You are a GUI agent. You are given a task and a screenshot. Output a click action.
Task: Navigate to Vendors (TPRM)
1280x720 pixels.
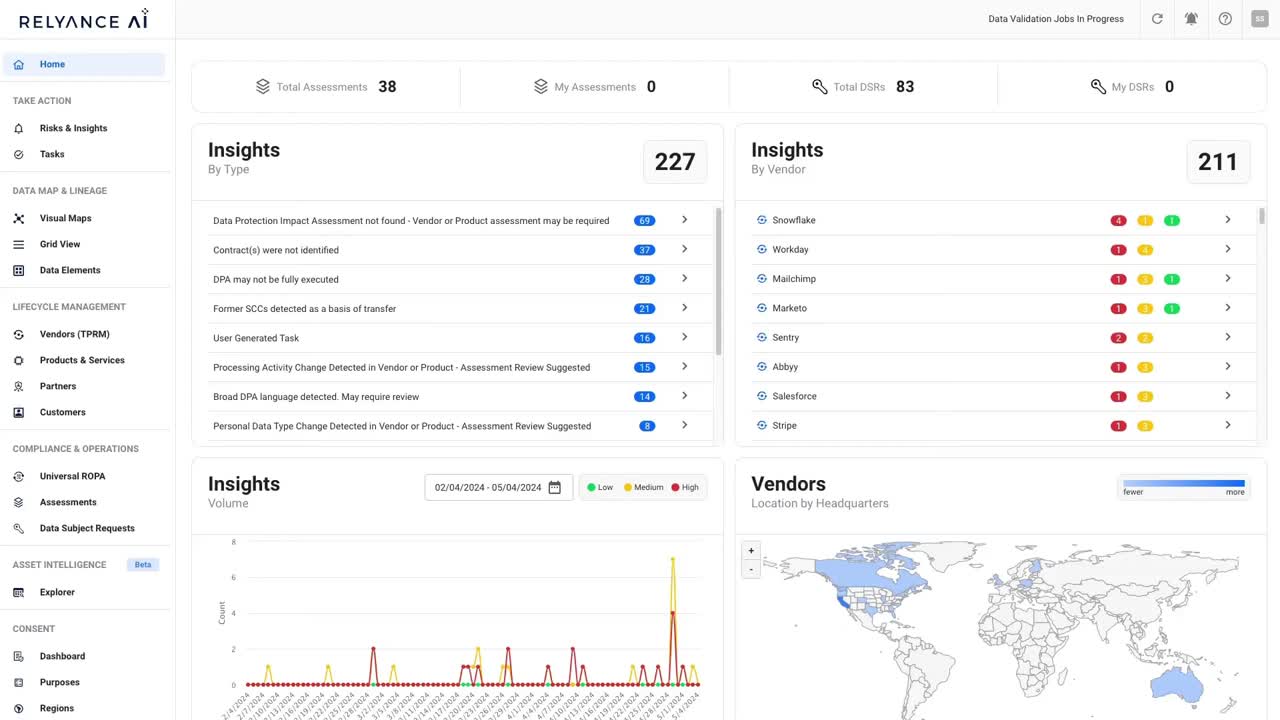pos(75,334)
